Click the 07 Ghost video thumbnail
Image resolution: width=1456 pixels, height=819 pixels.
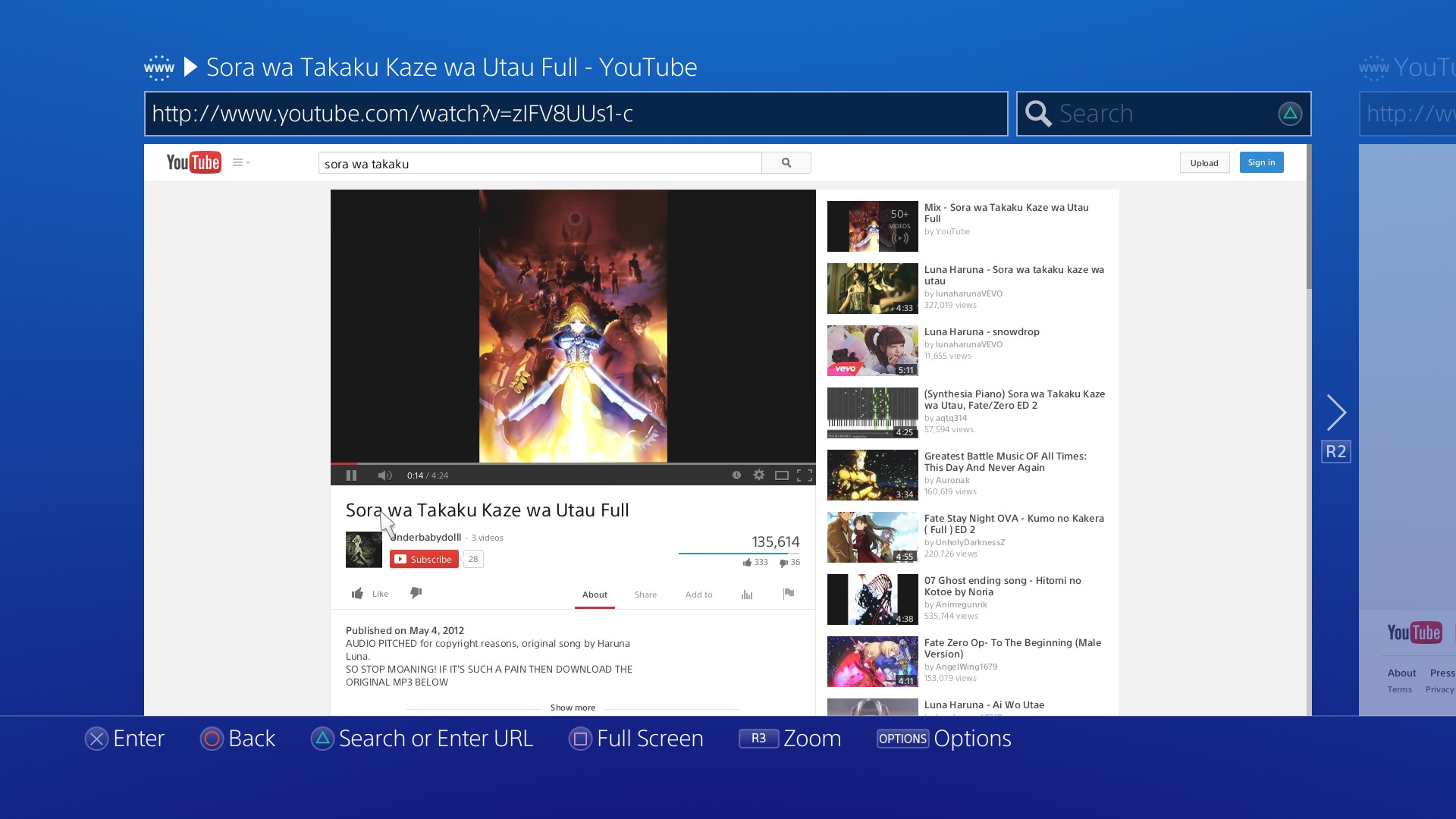(873, 599)
